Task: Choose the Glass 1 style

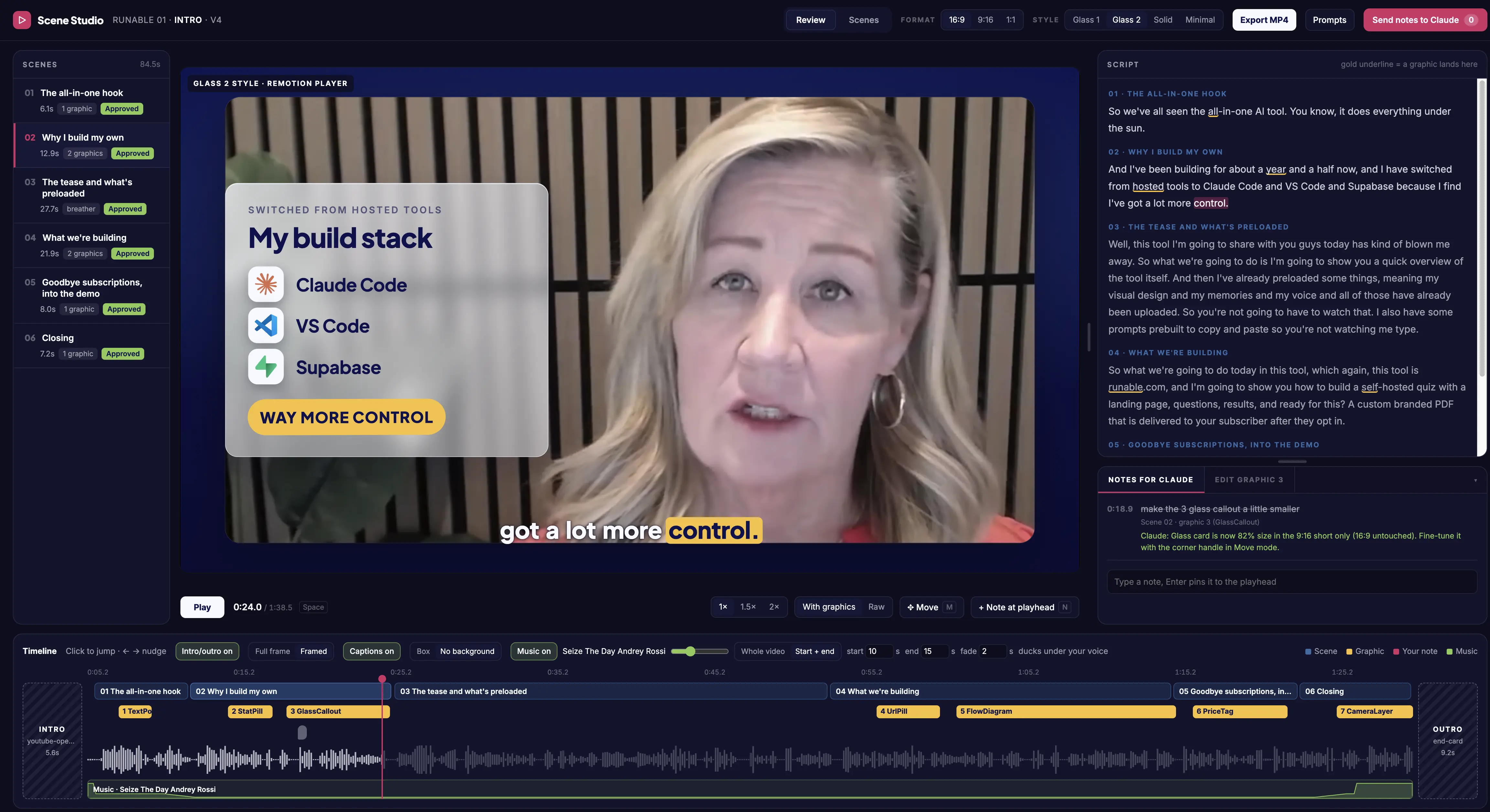Action: [x=1086, y=20]
